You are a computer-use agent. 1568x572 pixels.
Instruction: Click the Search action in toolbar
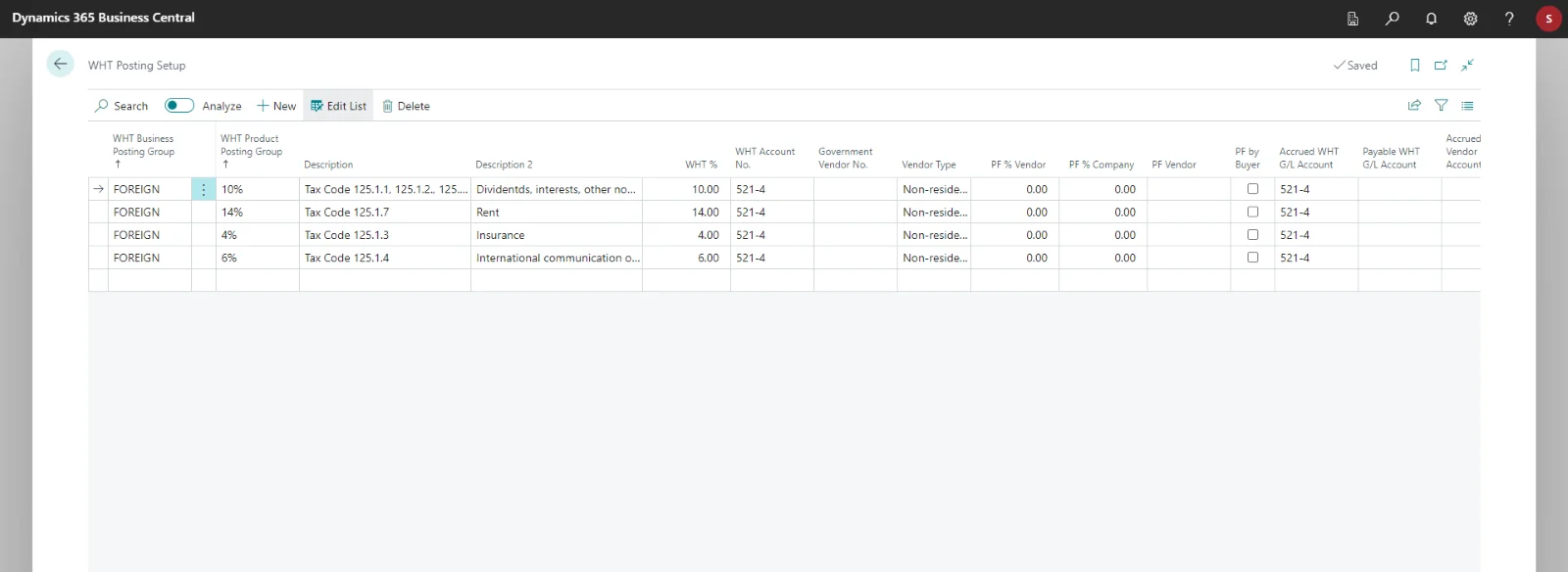tap(122, 106)
